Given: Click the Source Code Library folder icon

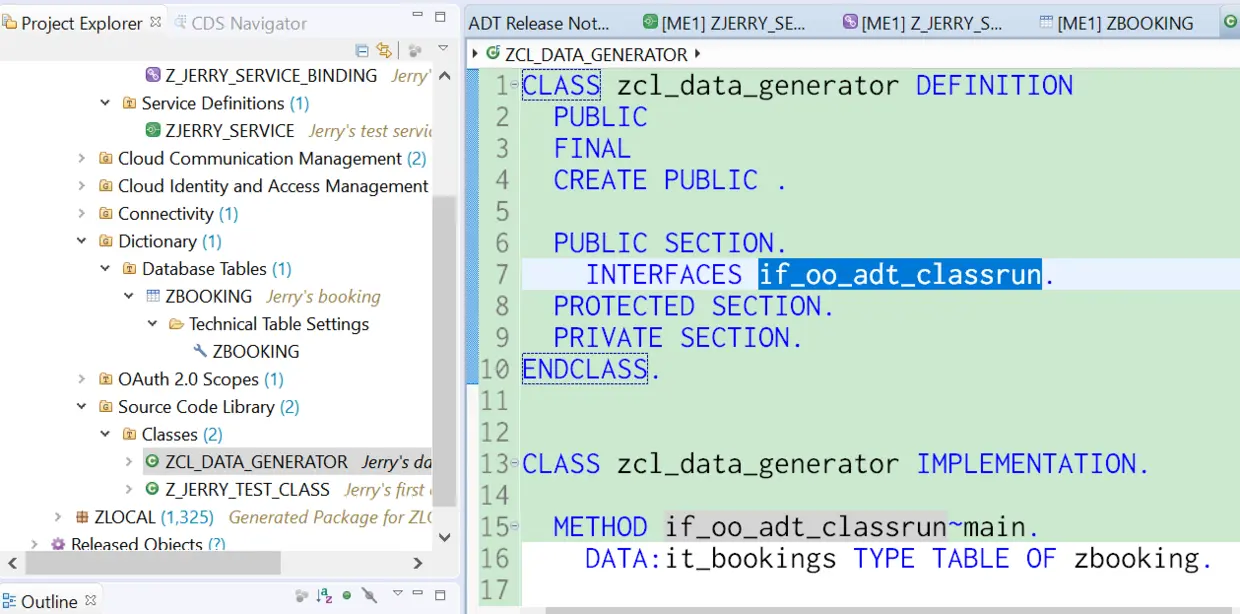Looking at the screenshot, I should (x=106, y=407).
